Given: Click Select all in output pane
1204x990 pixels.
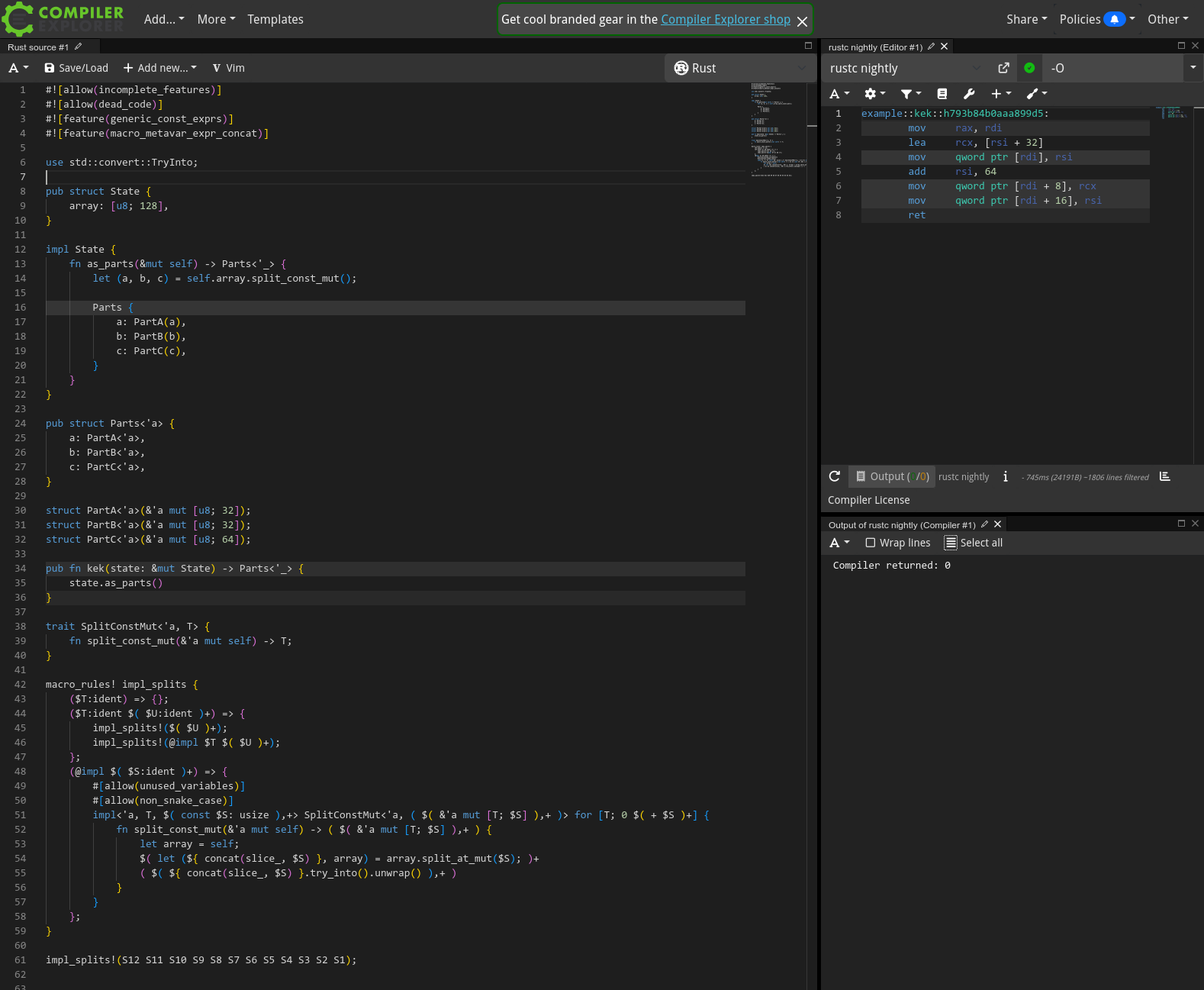Looking at the screenshot, I should click(974, 543).
